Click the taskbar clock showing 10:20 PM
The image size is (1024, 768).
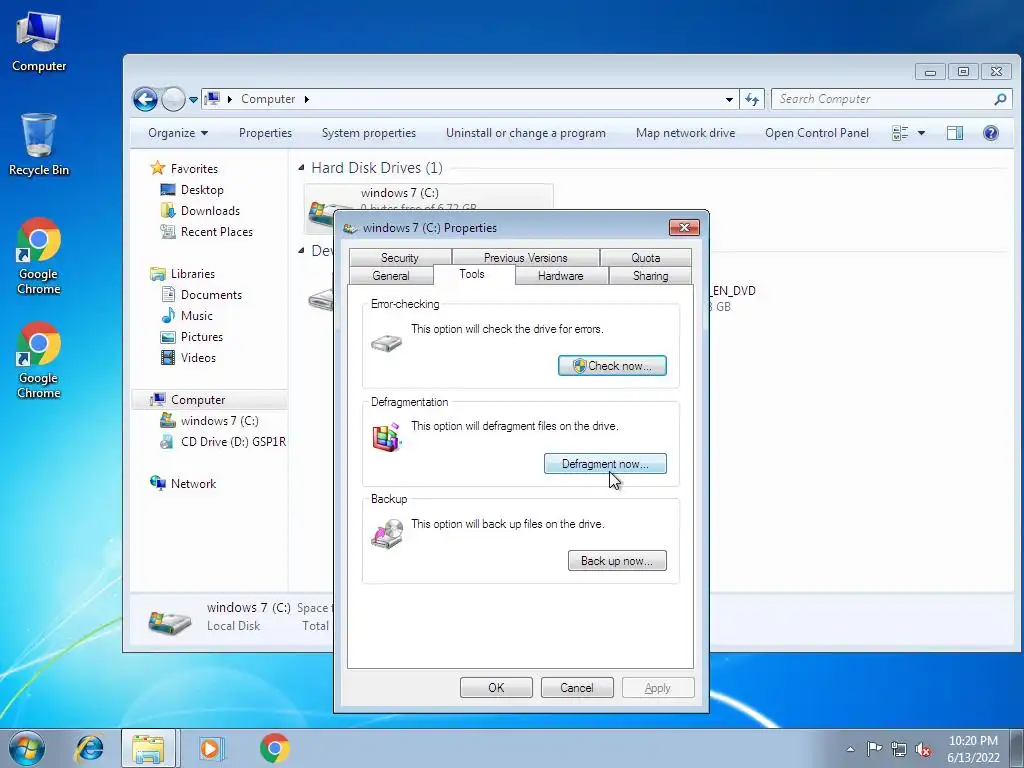click(973, 749)
